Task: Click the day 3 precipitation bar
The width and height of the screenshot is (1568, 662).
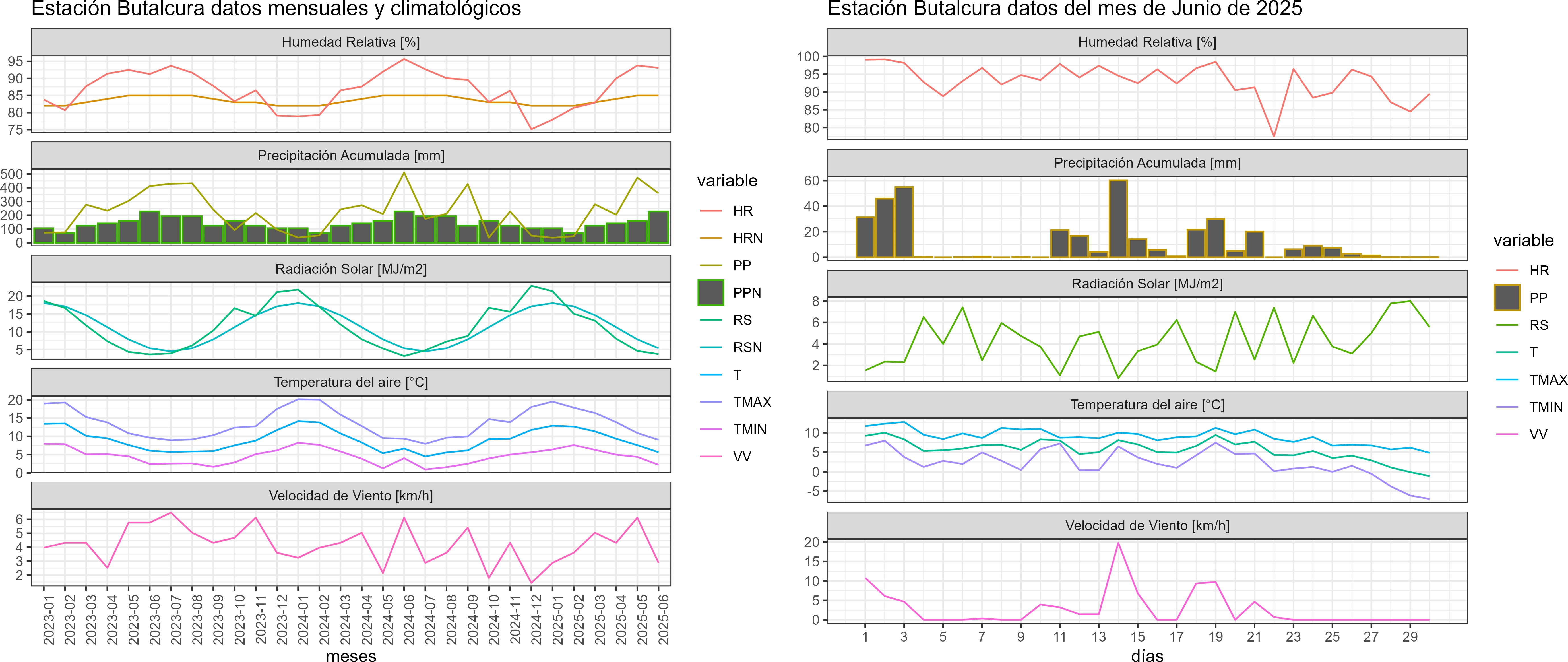Action: coord(904,222)
